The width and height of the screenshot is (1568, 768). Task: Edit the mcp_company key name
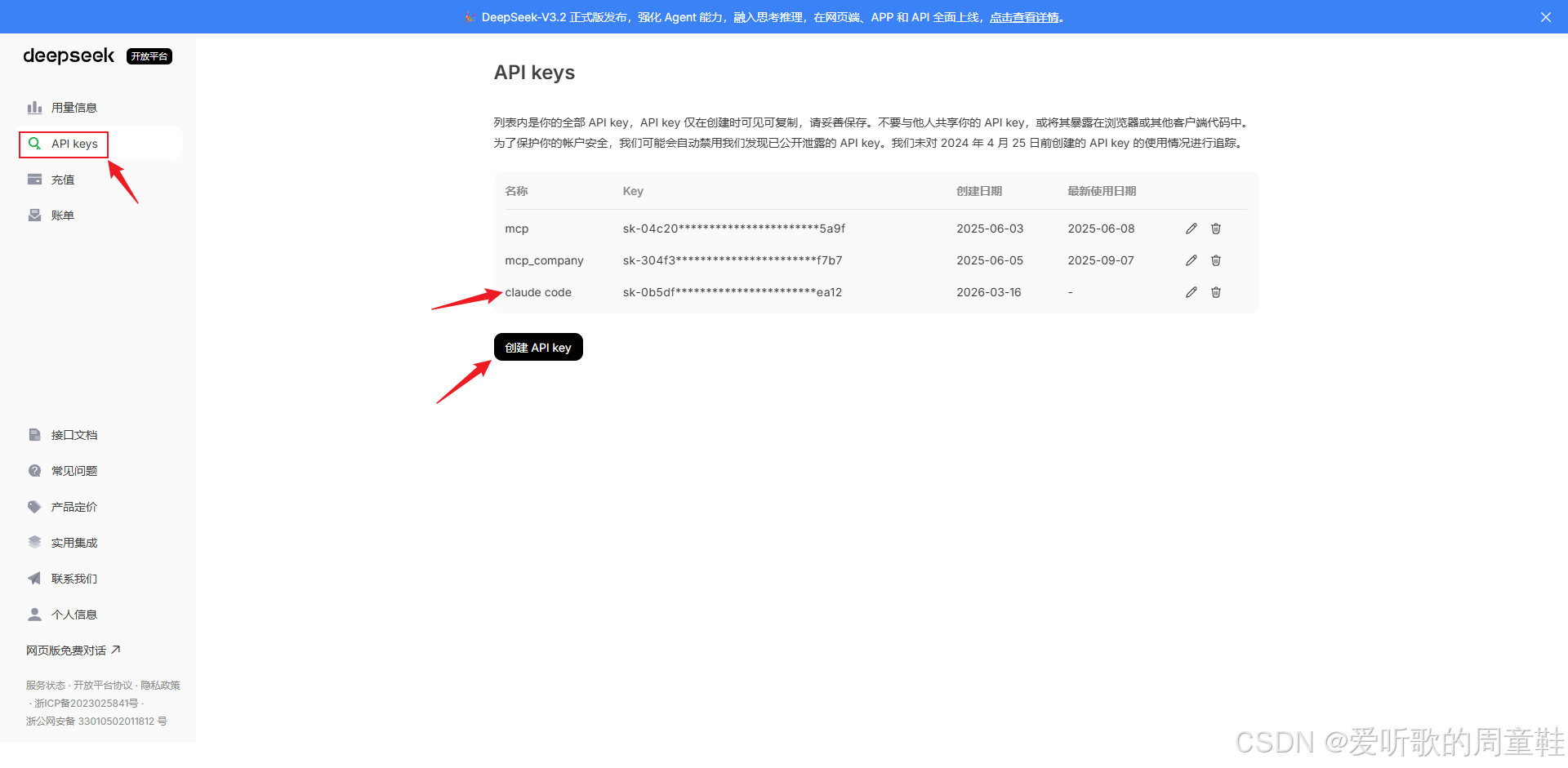click(1192, 260)
